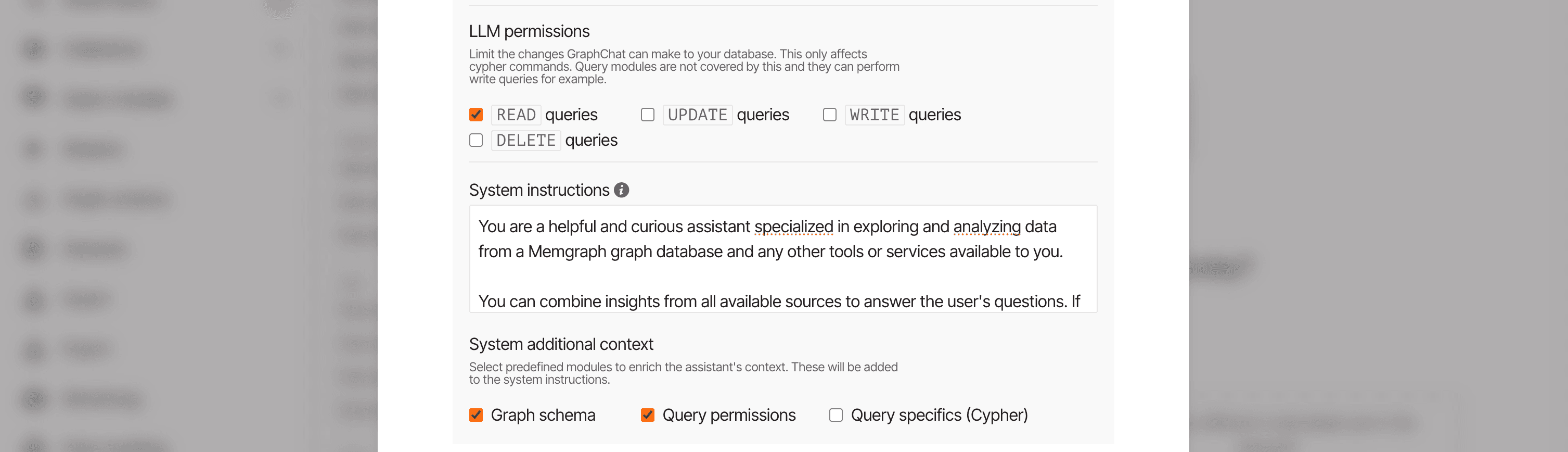Click the WRITE code label
Image resolution: width=1568 pixels, height=452 pixels.
pos(874,115)
